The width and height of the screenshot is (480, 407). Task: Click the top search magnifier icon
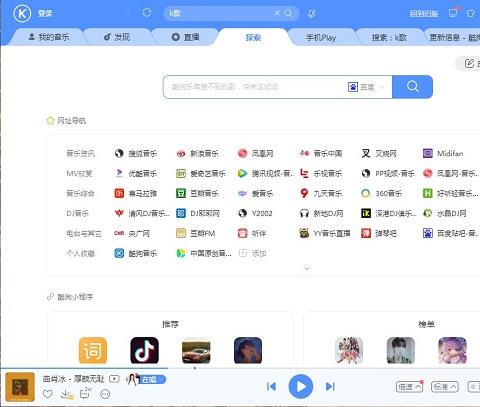coord(289,13)
